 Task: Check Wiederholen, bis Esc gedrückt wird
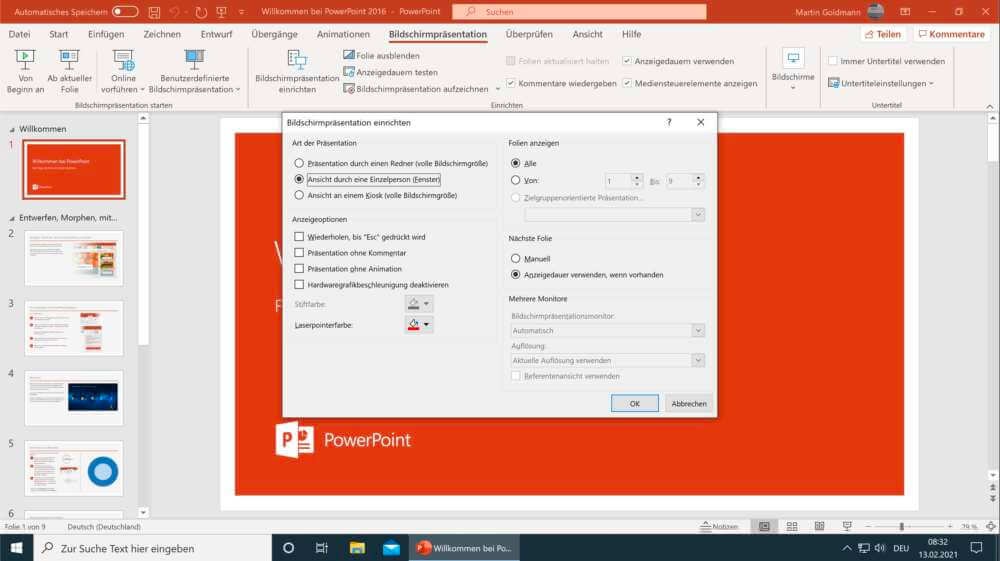[x=298, y=237]
